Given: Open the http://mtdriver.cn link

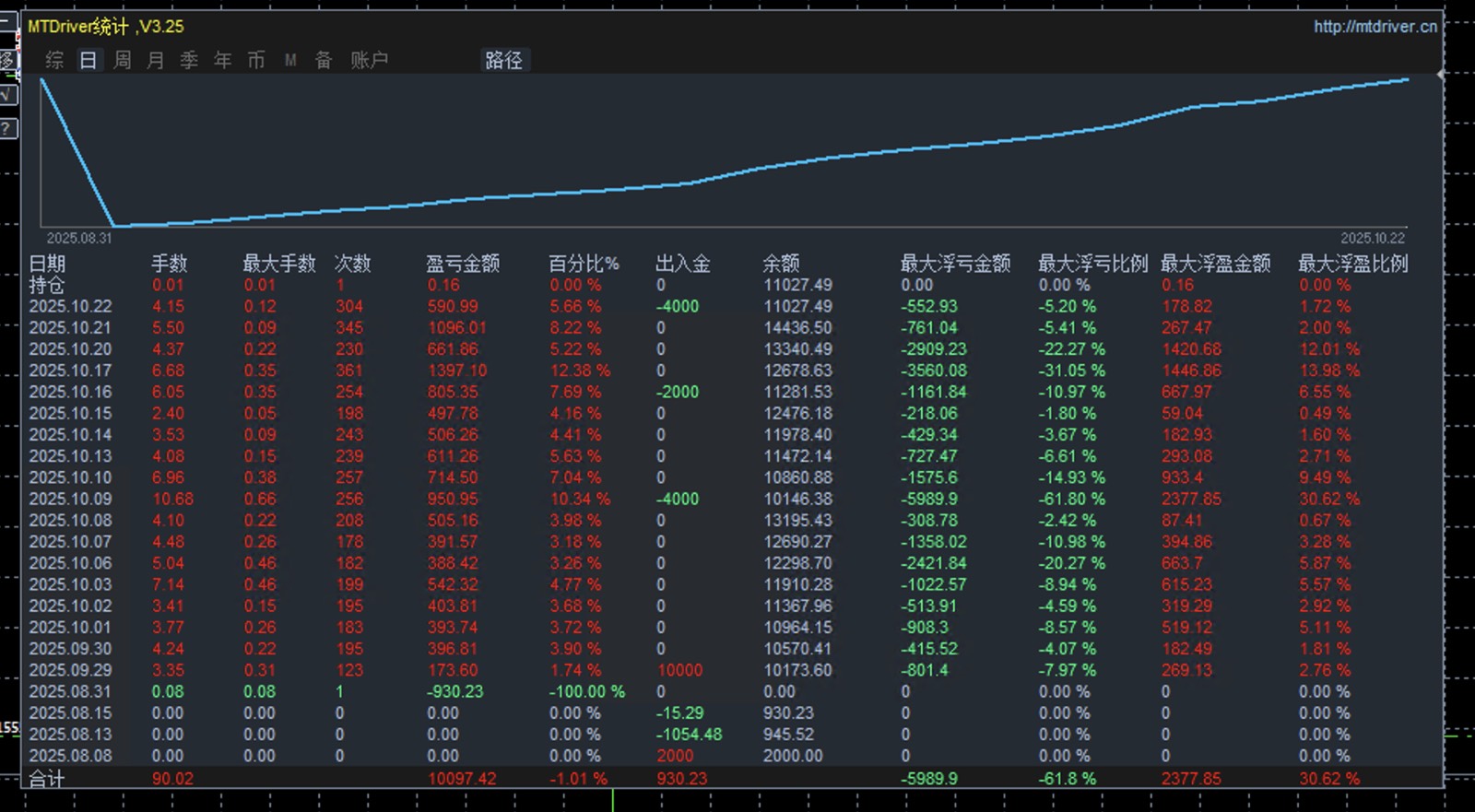Looking at the screenshot, I should click(x=1375, y=27).
